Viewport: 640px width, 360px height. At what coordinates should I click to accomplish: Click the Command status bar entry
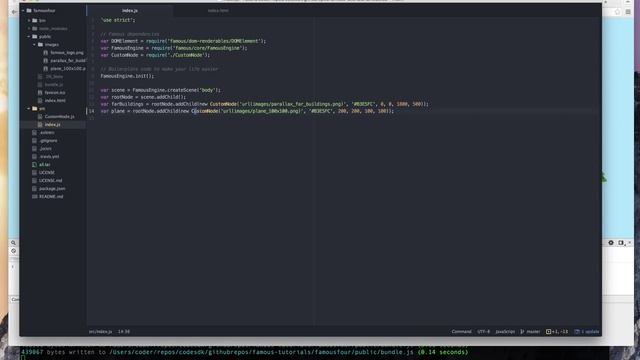pos(462,331)
